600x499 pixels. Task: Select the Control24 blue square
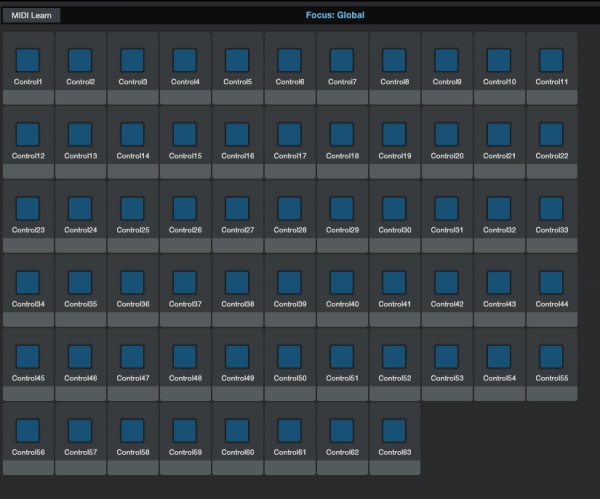click(80, 209)
